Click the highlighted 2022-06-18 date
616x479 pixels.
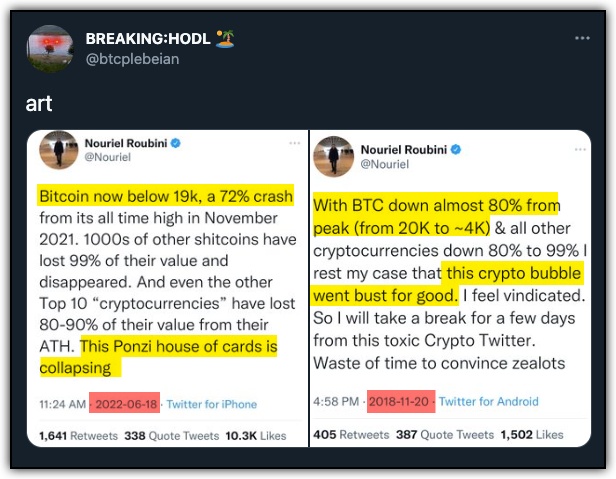pyautogui.click(x=125, y=403)
